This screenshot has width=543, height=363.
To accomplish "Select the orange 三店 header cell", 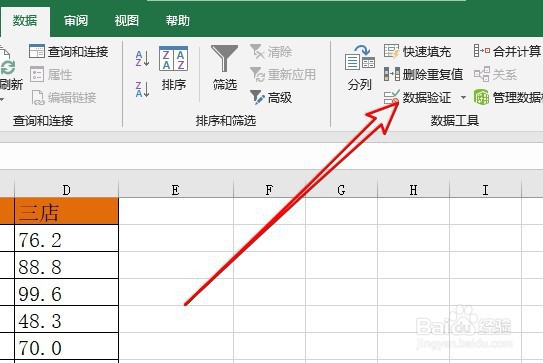I will coord(66,211).
